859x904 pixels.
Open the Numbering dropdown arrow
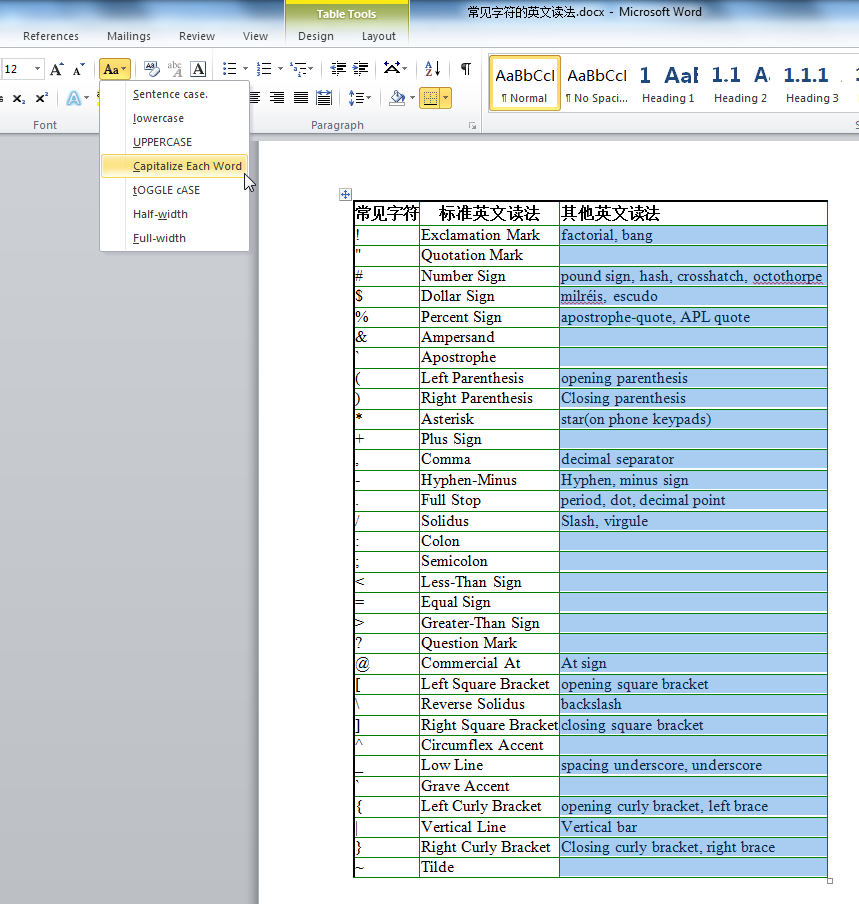pos(280,69)
